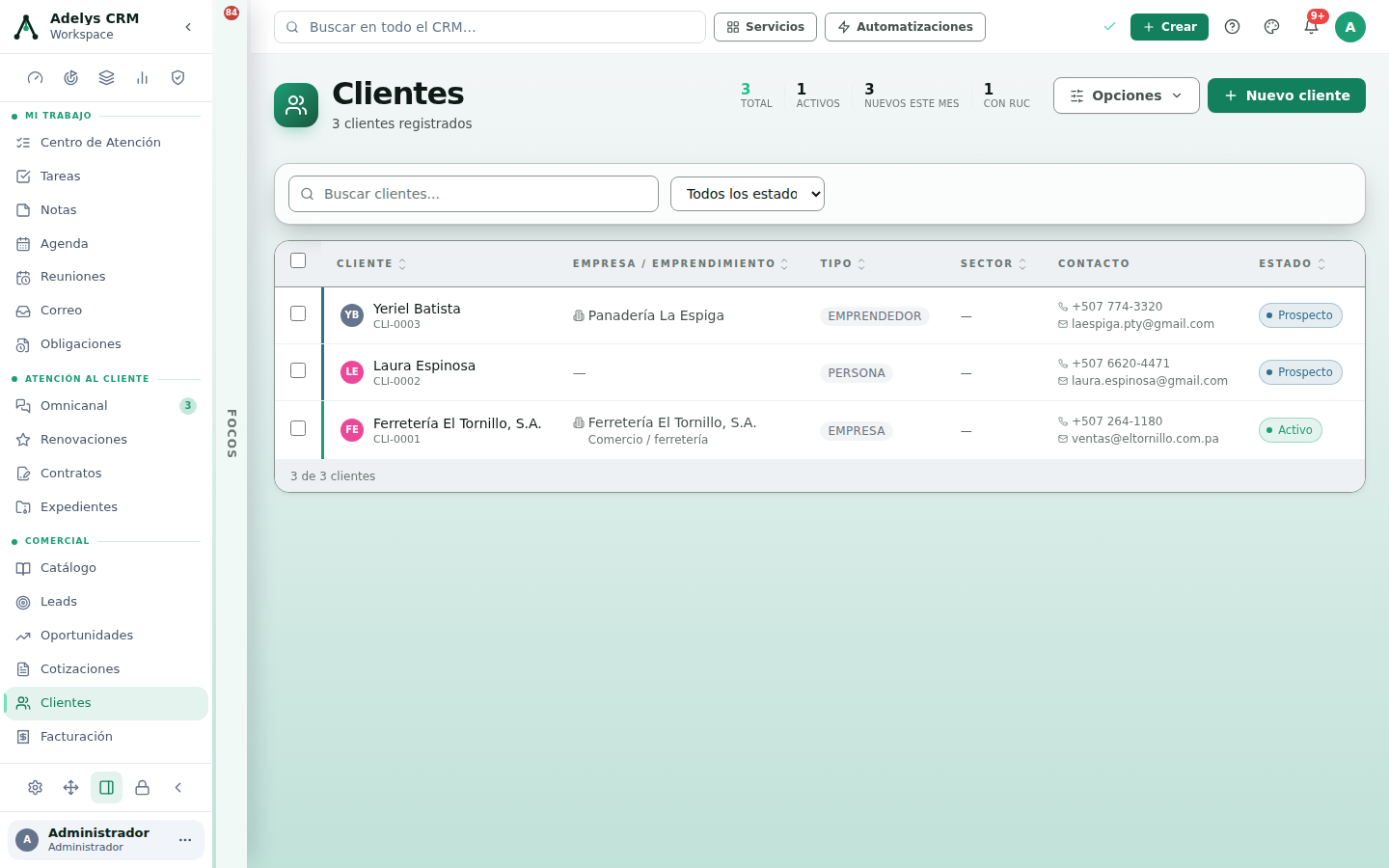
Task: Focus the Buscar clientes search field
Action: pyautogui.click(x=474, y=194)
